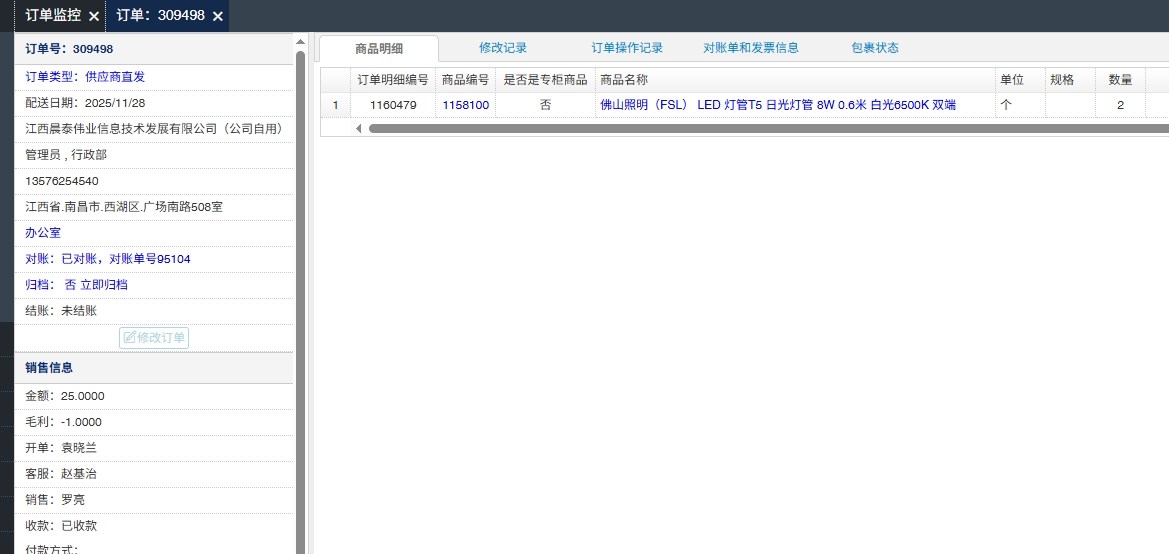This screenshot has width=1169, height=554.
Task: Click the left arrow of horizontal scrollbar
Action: (x=359, y=128)
